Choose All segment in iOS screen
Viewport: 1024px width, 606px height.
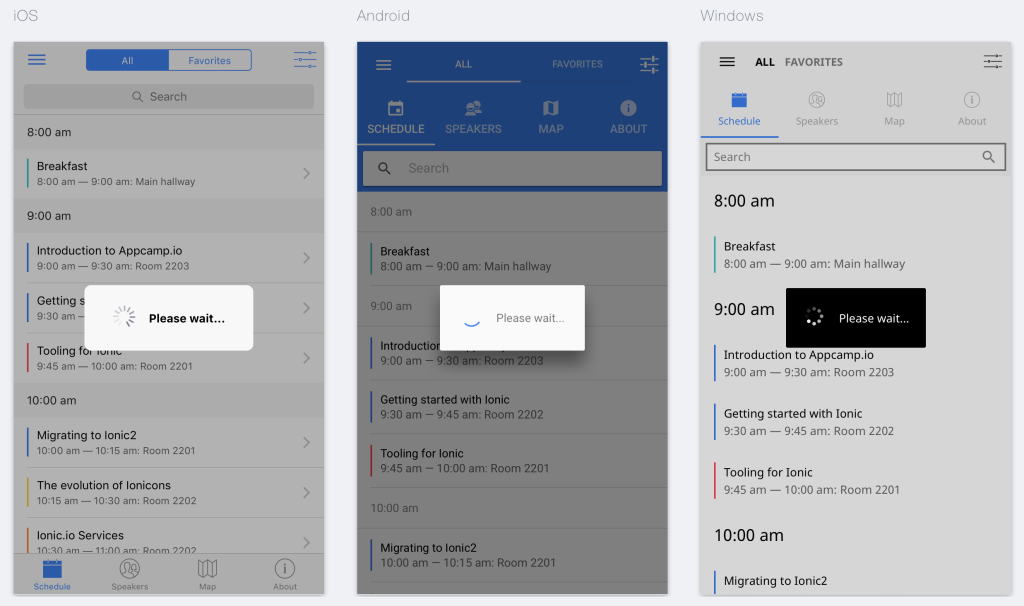(127, 60)
